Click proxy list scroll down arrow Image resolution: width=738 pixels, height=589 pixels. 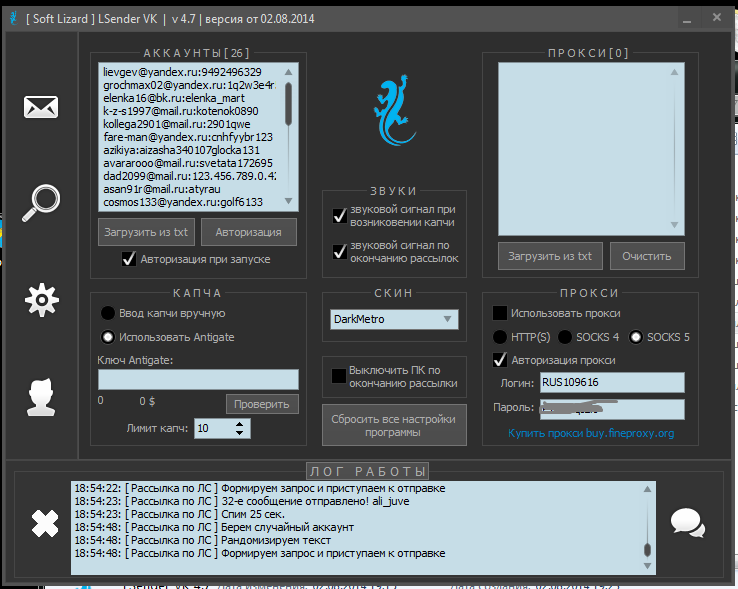click(x=674, y=225)
